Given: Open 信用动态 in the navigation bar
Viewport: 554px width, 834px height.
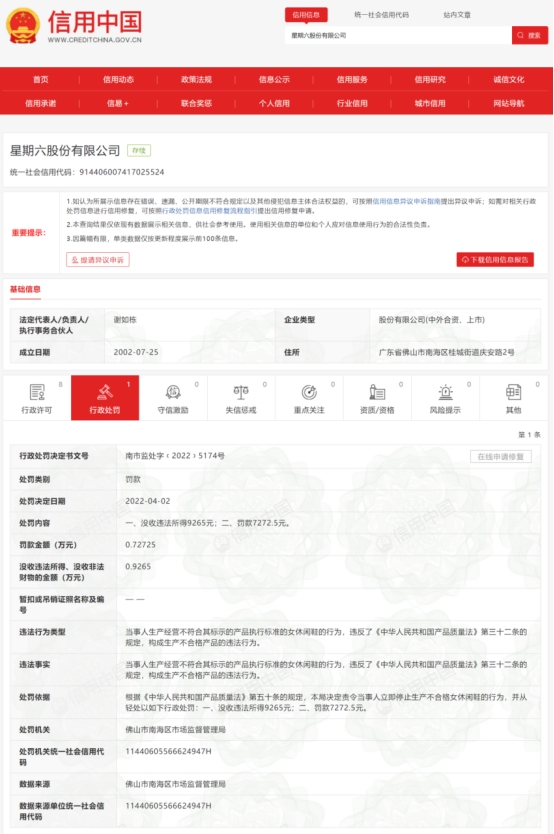Looking at the screenshot, I should coord(119,79).
